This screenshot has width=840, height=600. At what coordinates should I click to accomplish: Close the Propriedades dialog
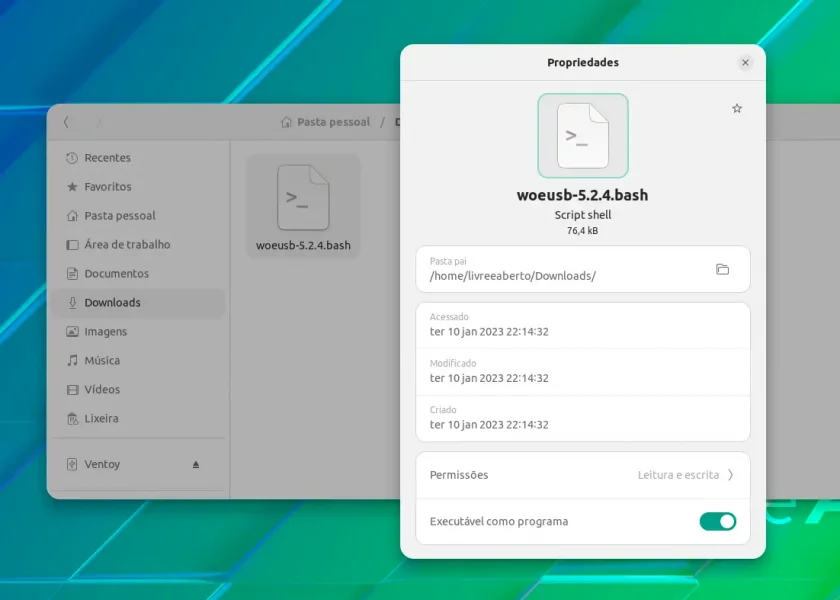coord(745,63)
